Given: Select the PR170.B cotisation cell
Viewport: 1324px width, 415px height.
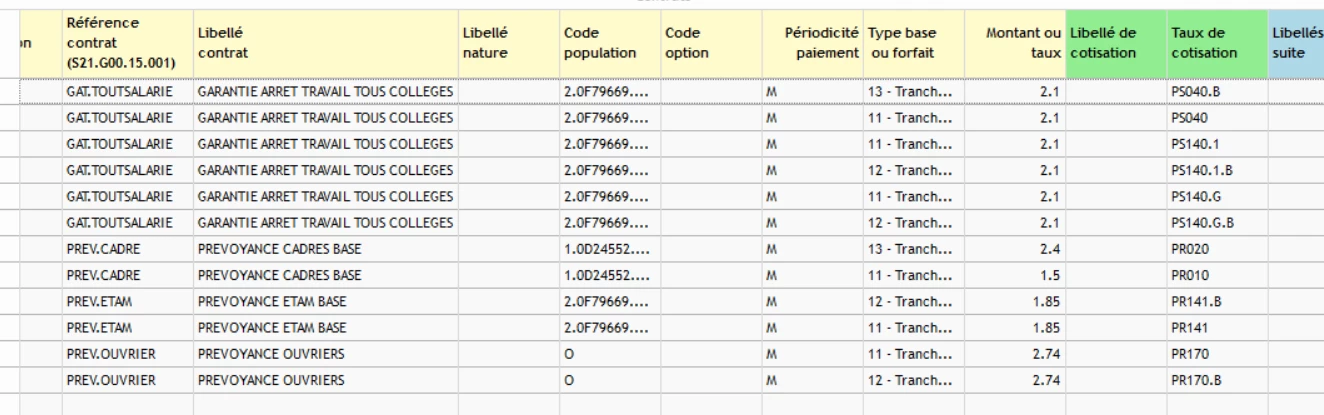Looking at the screenshot, I should [1216, 380].
